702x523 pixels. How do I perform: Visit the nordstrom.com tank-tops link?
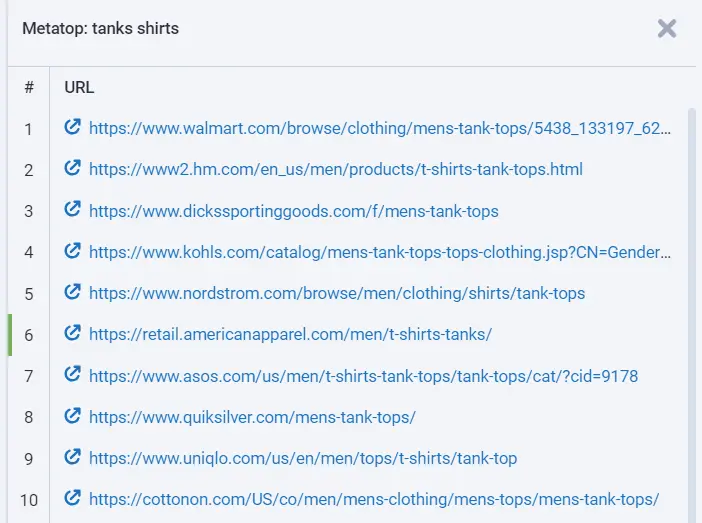point(337,293)
